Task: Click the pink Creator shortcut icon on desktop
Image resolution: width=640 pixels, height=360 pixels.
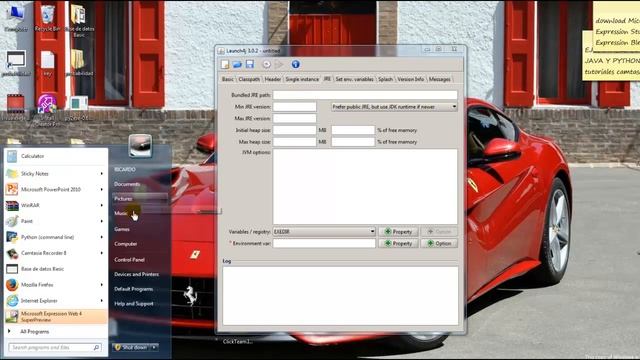Action: (x=47, y=104)
